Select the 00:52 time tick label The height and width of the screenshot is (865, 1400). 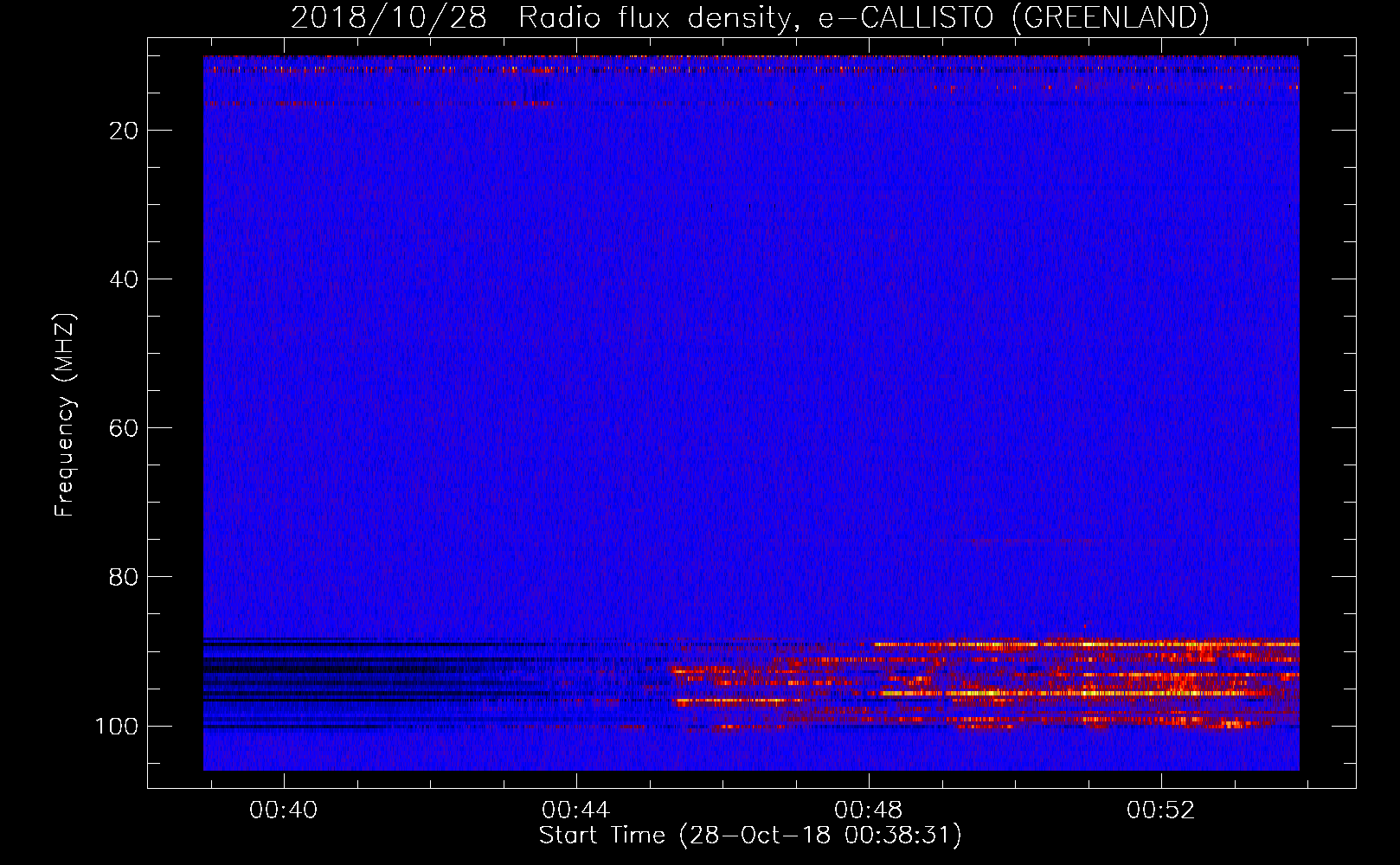pos(1161,811)
